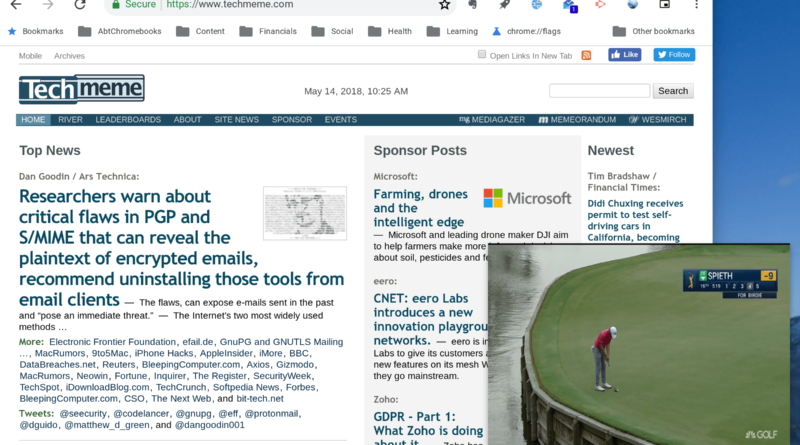Open the blue circular extension icon
800x445 pixels.
point(537,5)
